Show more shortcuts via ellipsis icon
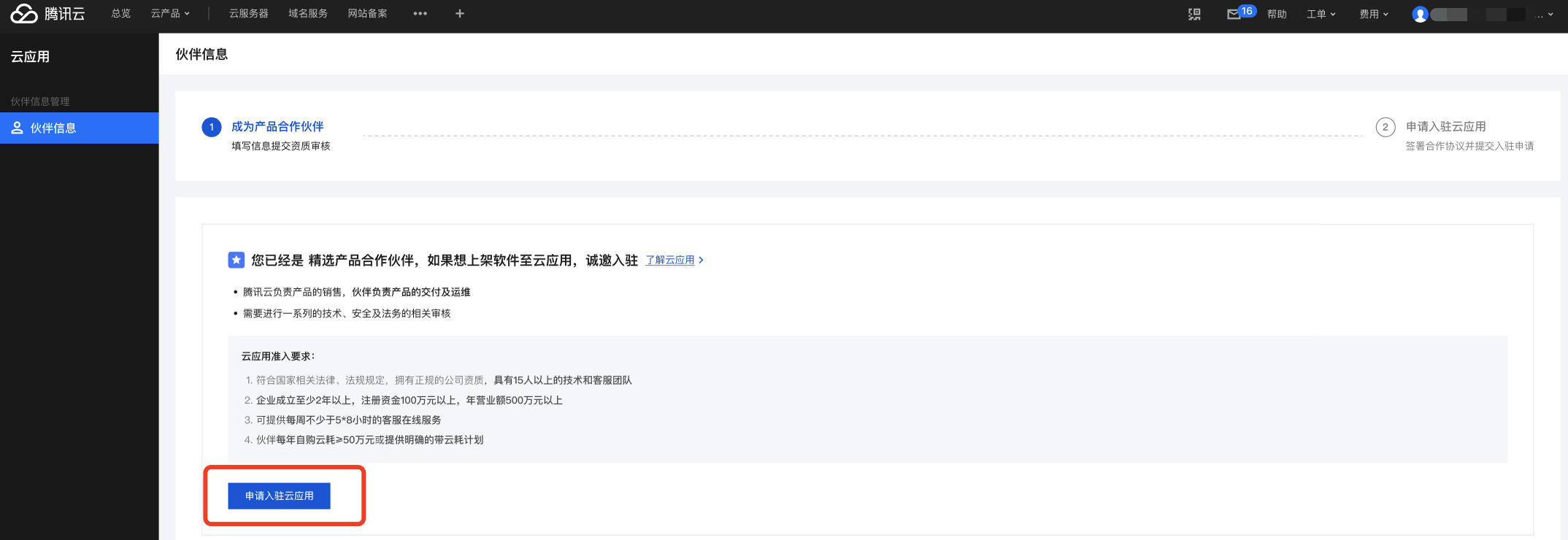The width and height of the screenshot is (1568, 540). pos(420,14)
